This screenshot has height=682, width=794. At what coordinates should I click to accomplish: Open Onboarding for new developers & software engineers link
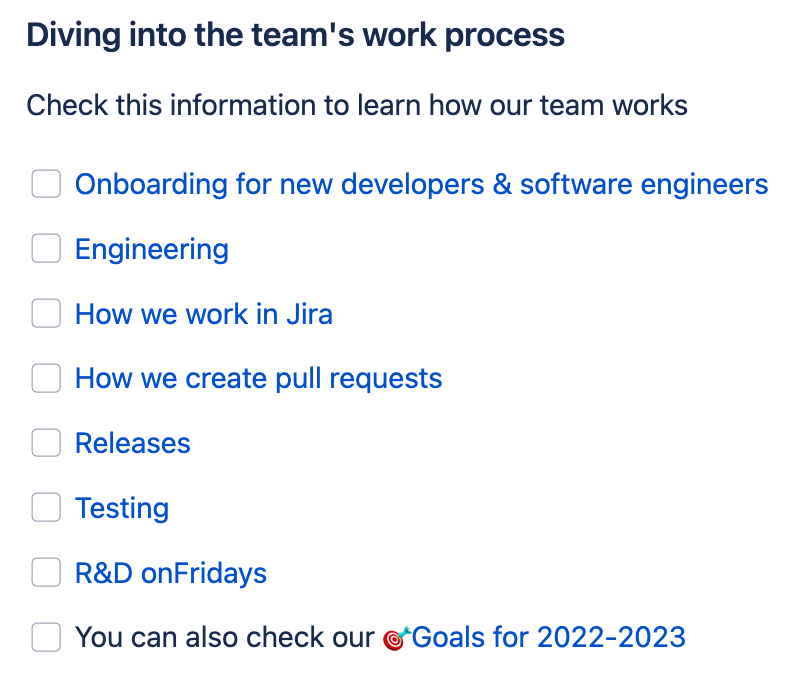421,184
